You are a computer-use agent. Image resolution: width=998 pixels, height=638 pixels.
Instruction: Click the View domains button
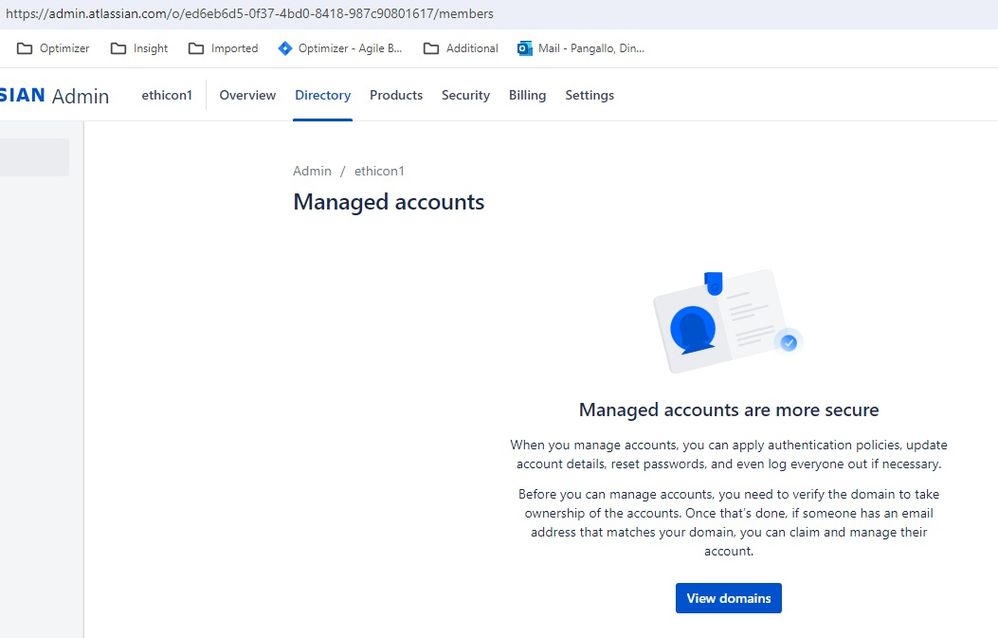(729, 598)
